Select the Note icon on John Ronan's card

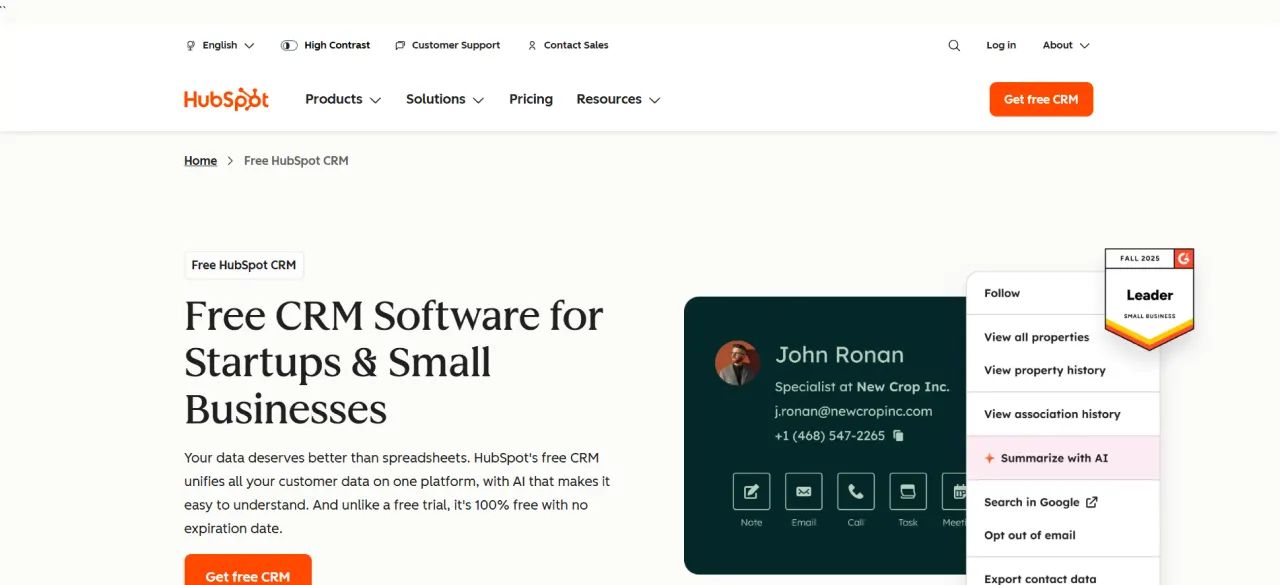point(751,492)
